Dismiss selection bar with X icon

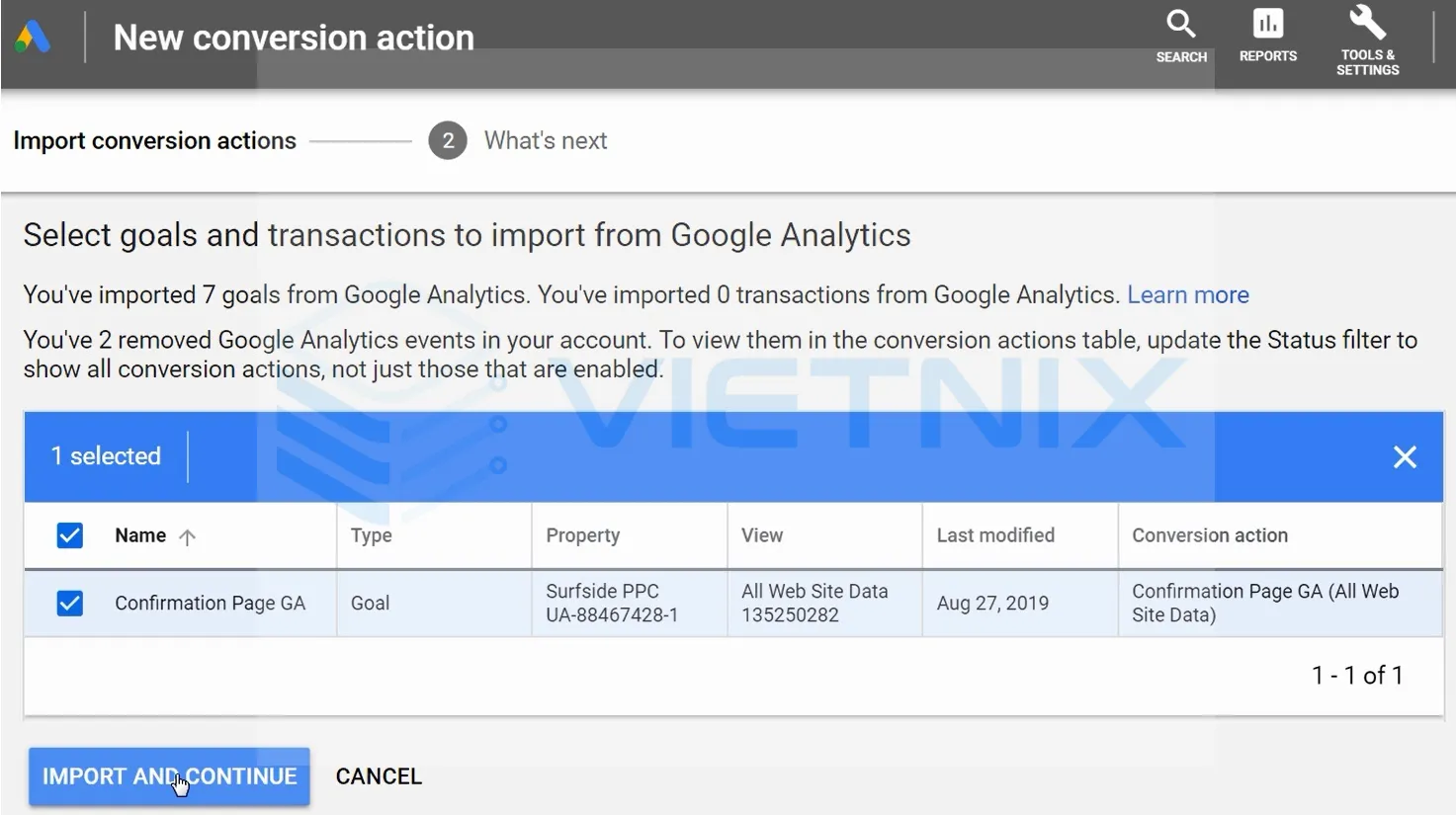coord(1405,456)
